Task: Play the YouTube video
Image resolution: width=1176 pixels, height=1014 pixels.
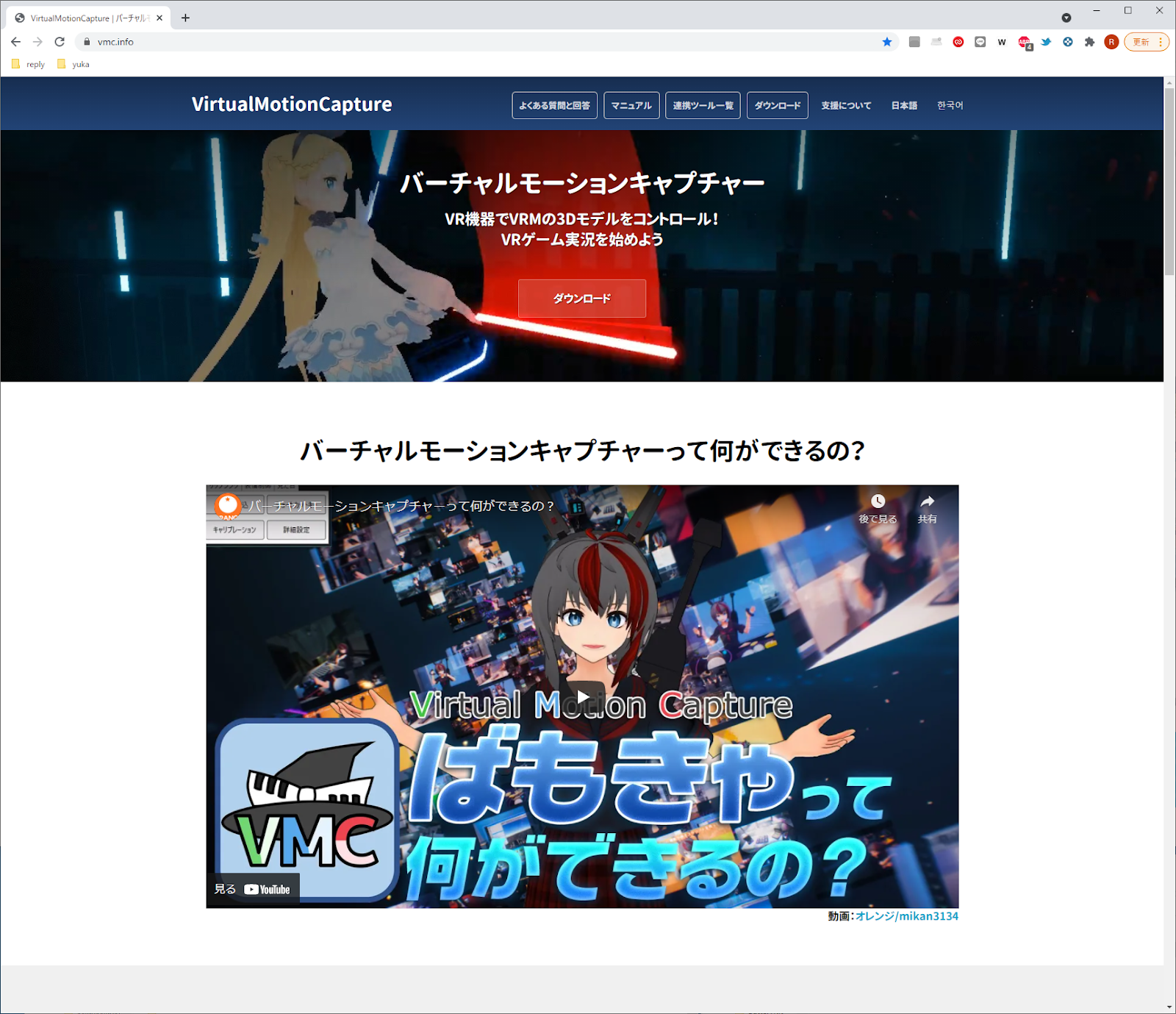Action: (582, 696)
